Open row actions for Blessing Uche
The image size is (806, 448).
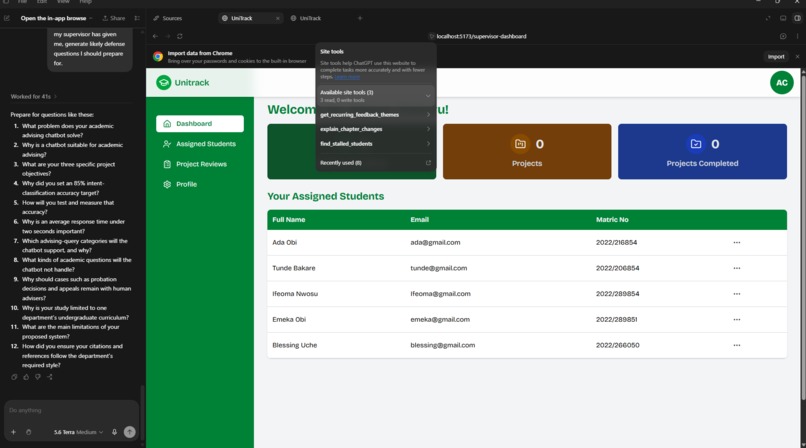click(x=737, y=345)
